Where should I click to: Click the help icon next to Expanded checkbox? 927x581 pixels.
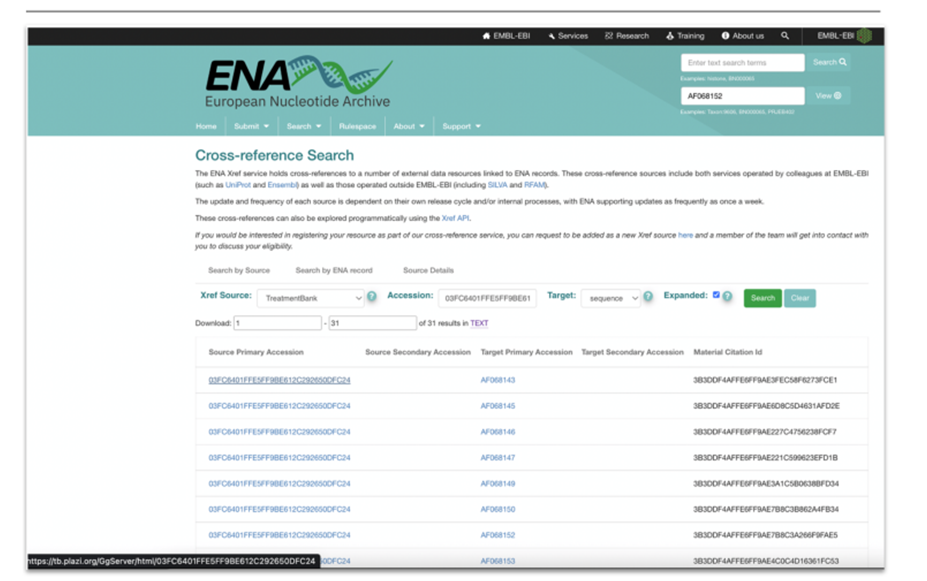tap(727, 296)
